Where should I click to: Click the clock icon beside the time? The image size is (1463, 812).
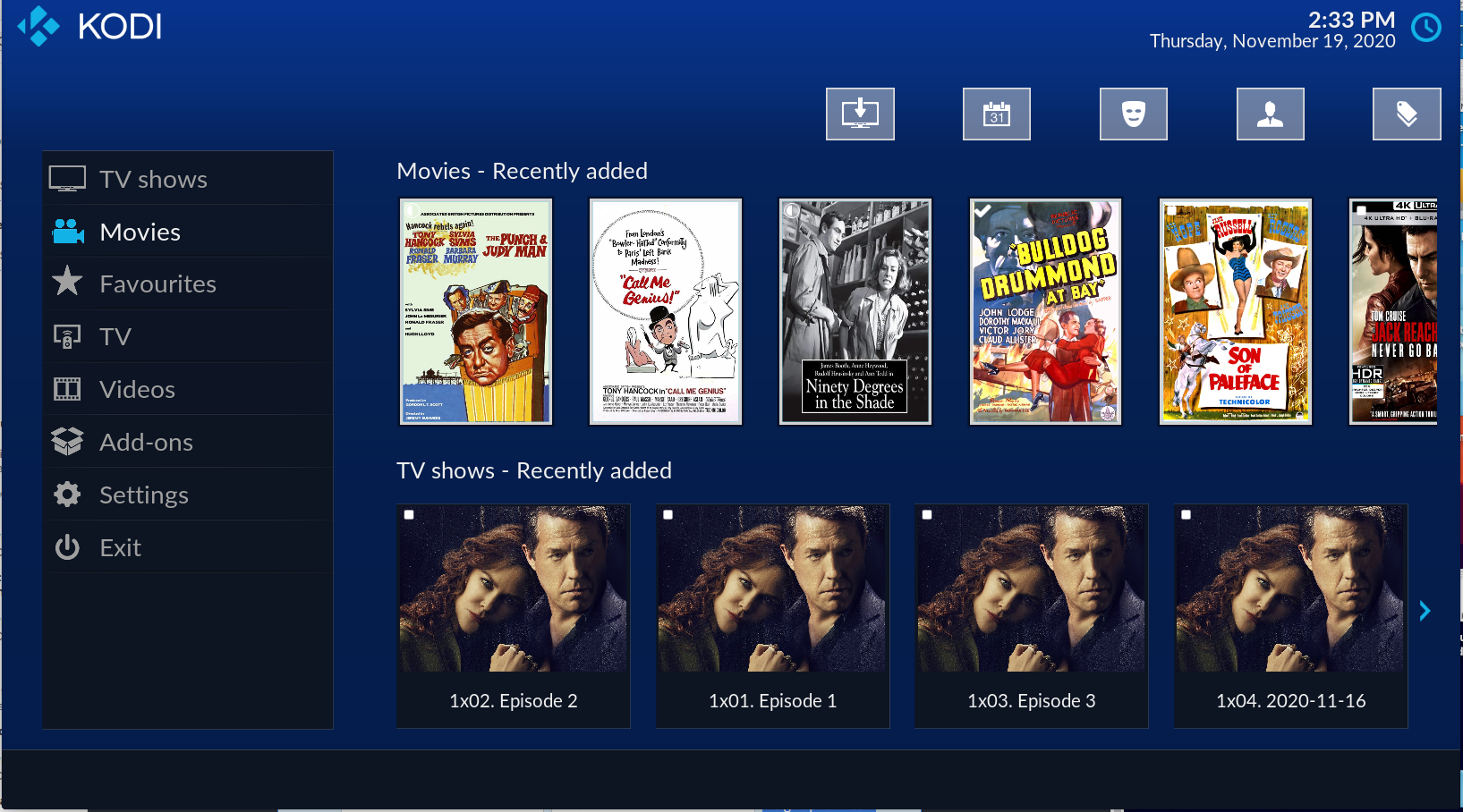click(1426, 28)
